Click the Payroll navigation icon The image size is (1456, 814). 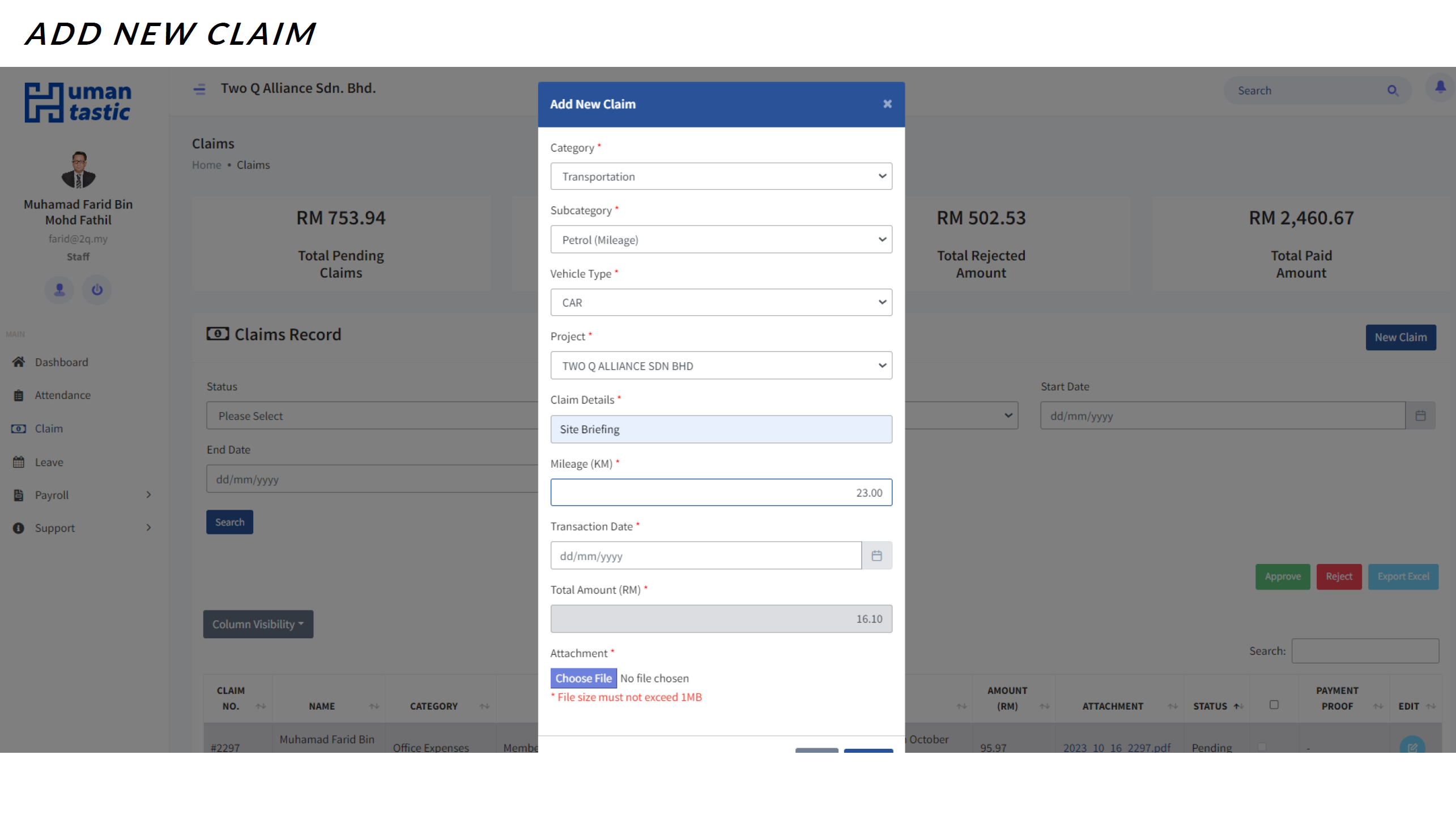click(x=19, y=494)
